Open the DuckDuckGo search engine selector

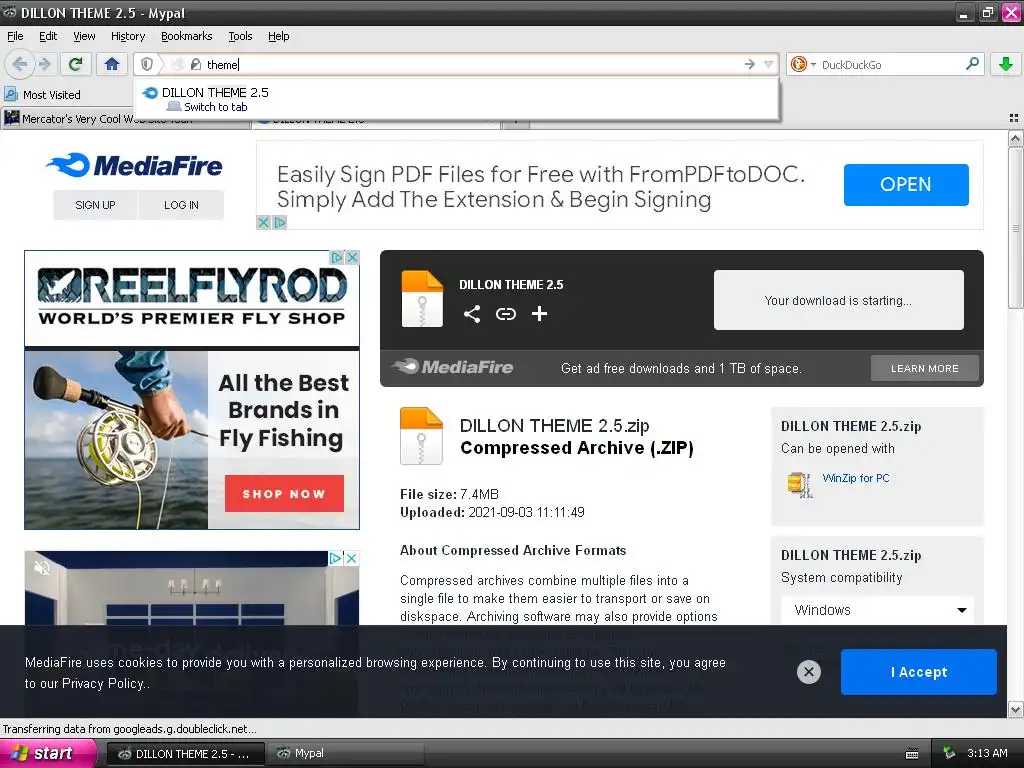pos(803,64)
